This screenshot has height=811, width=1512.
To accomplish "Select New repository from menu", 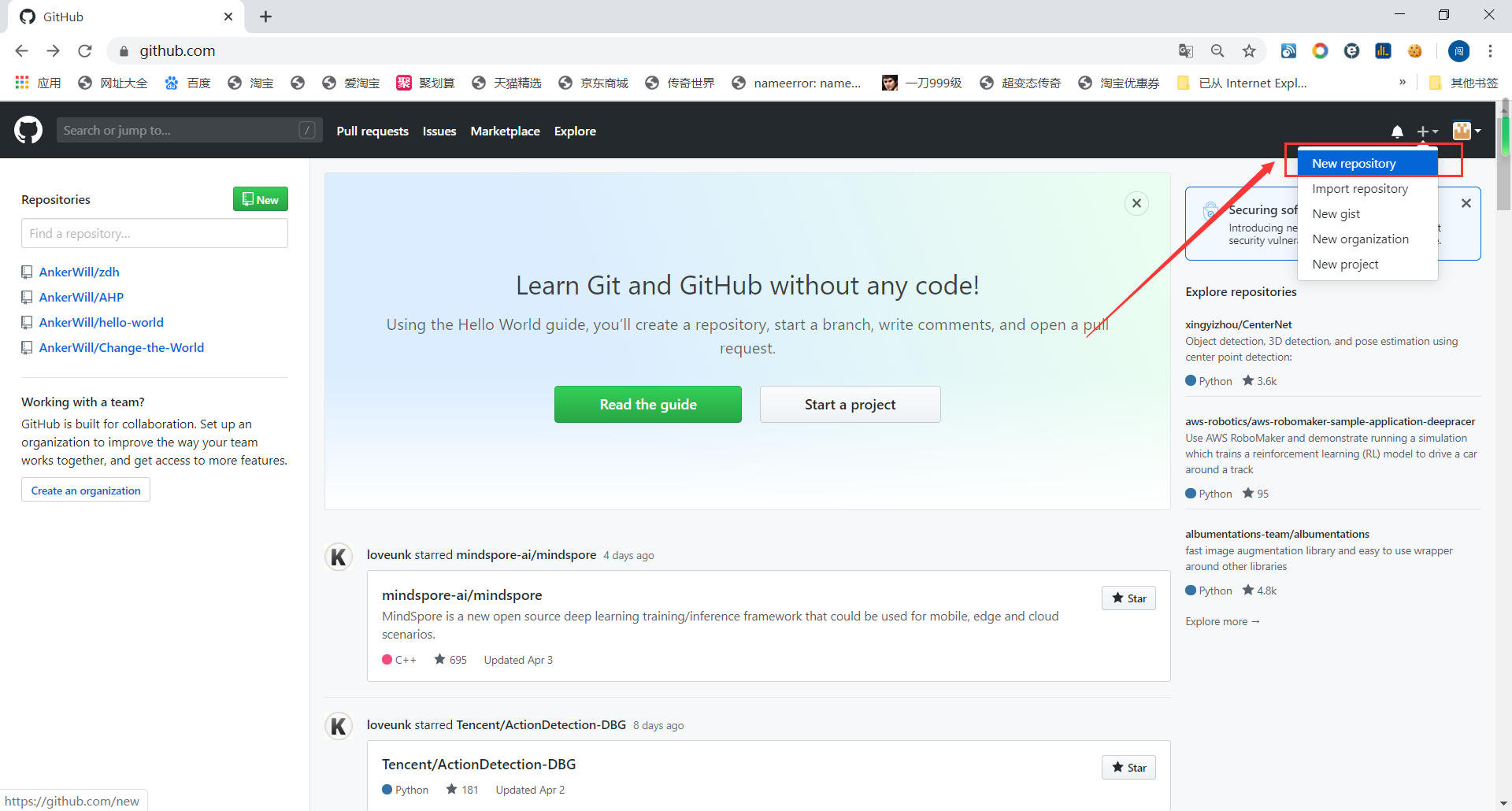I will [1368, 163].
